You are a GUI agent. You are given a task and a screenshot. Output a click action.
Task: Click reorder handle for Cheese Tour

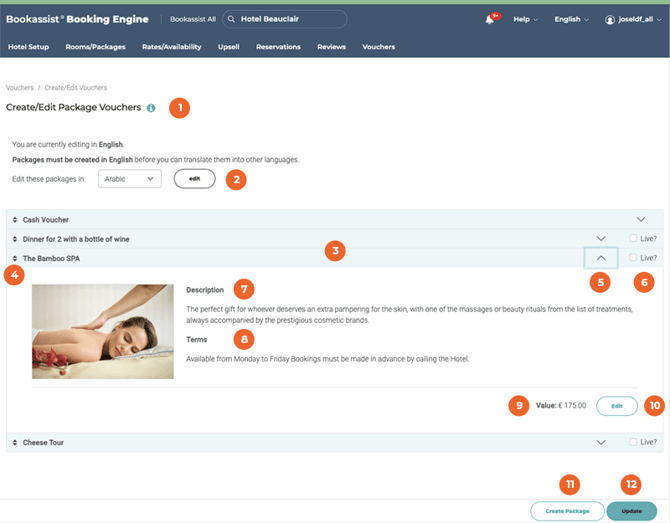pos(15,443)
